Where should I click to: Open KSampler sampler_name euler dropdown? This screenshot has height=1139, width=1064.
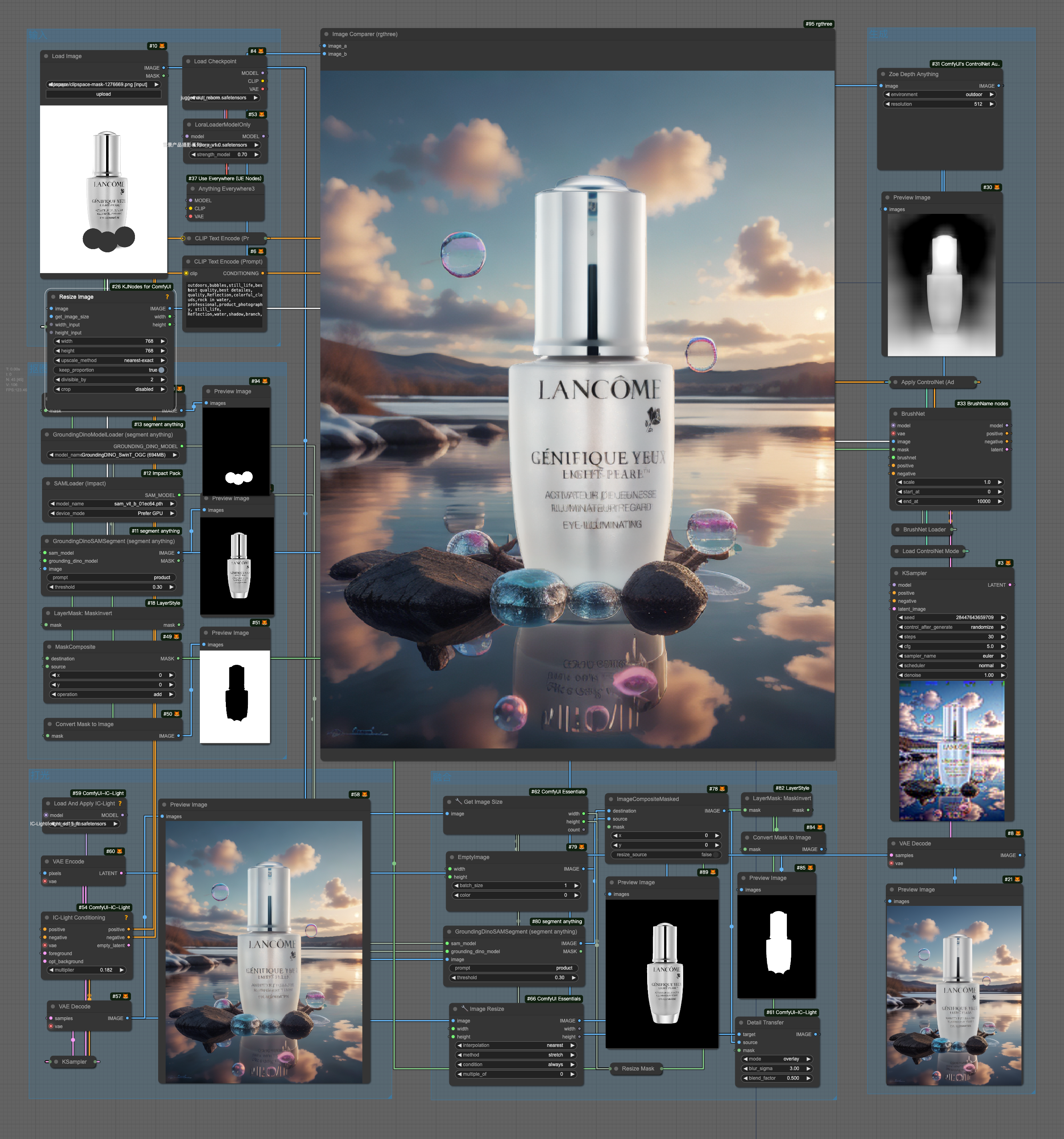952,656
